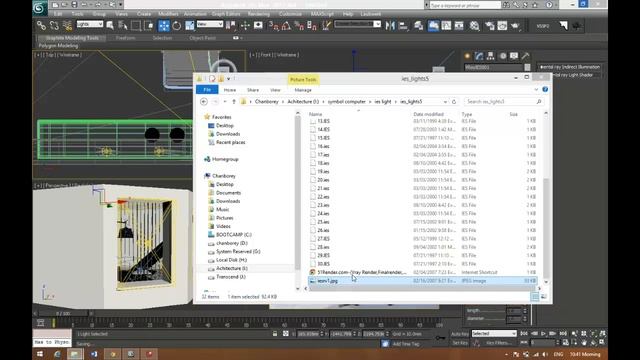Choose the Rectangular Selection Region tool
Image resolution: width=640 pixels, height=360 pixels.
[x=136, y=26]
